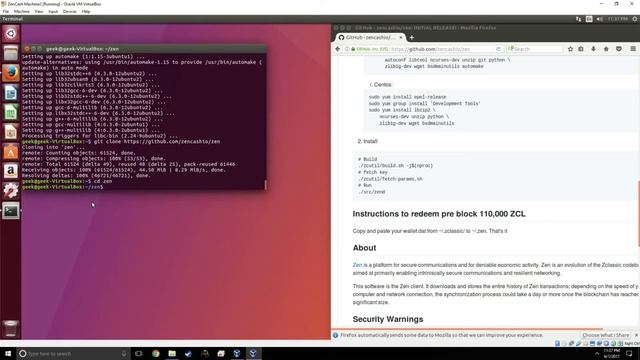Open a new Firefox tab with plus
Image resolution: width=640 pixels, height=360 pixels.
[411, 38]
